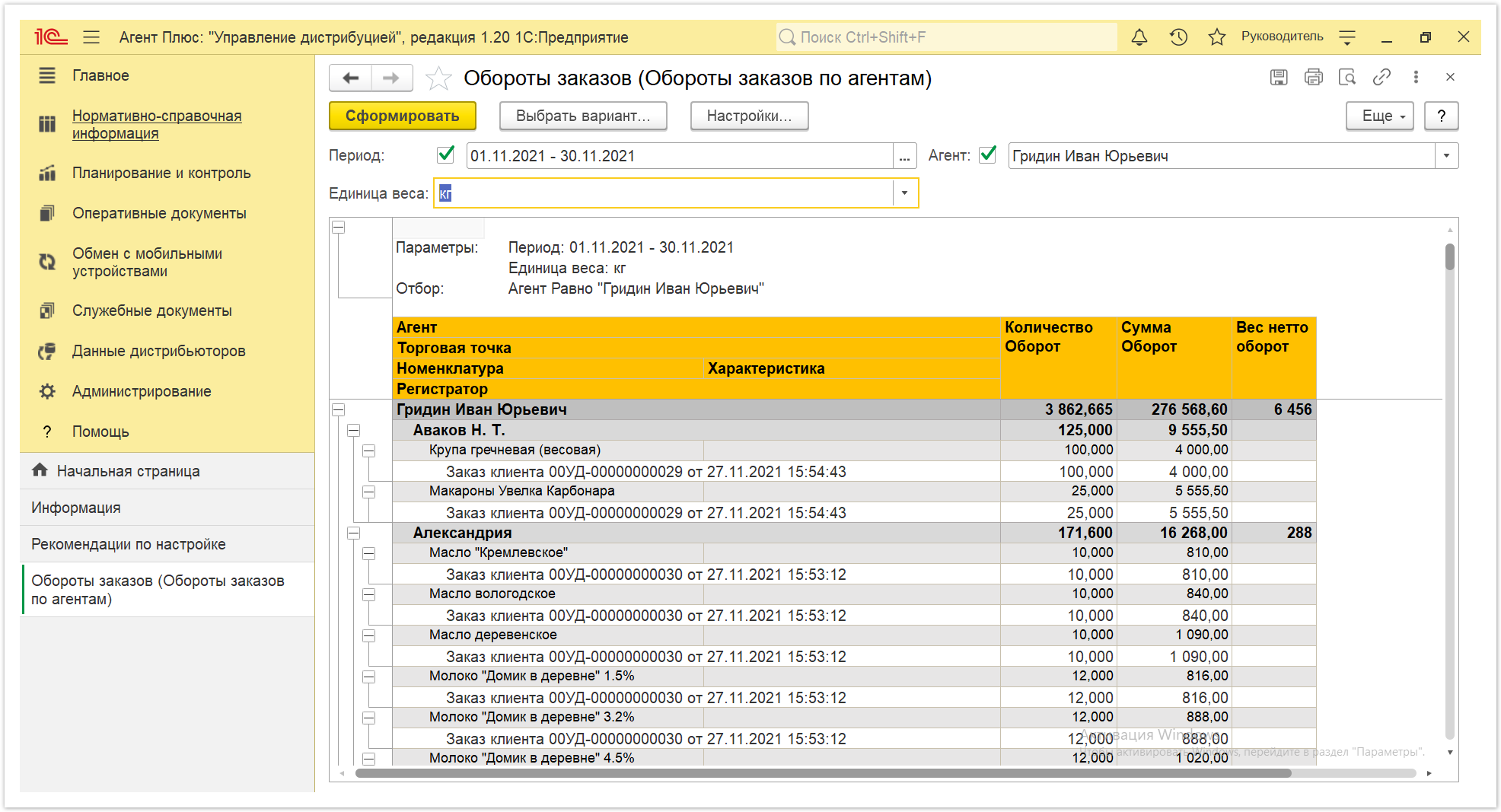Open favorites star in title bar
This screenshot has width=1501, height=812.
point(1216,37)
